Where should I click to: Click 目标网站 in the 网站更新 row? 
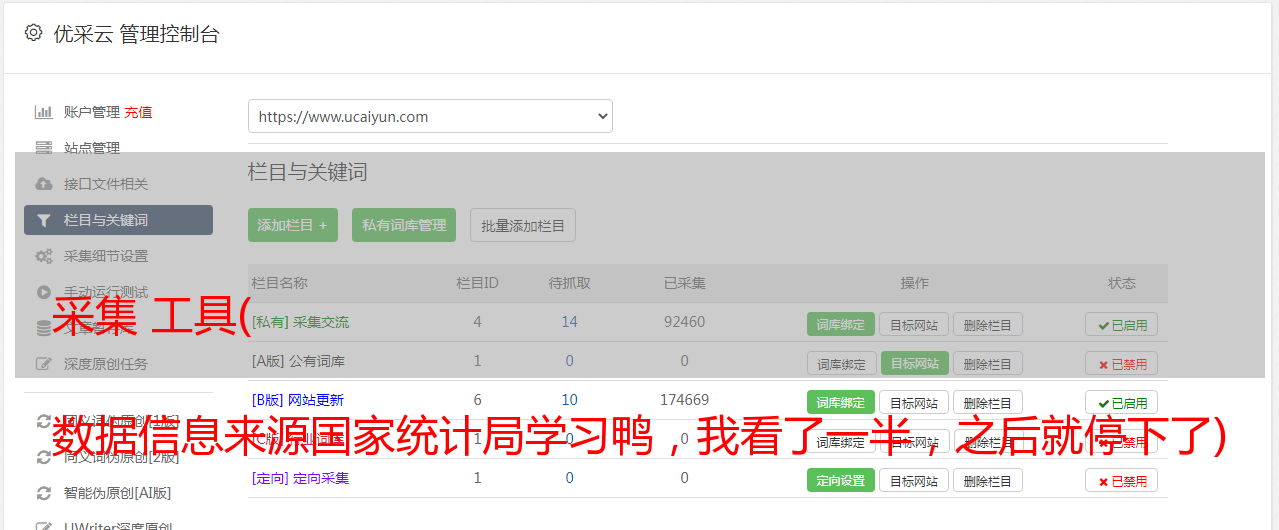pos(914,402)
